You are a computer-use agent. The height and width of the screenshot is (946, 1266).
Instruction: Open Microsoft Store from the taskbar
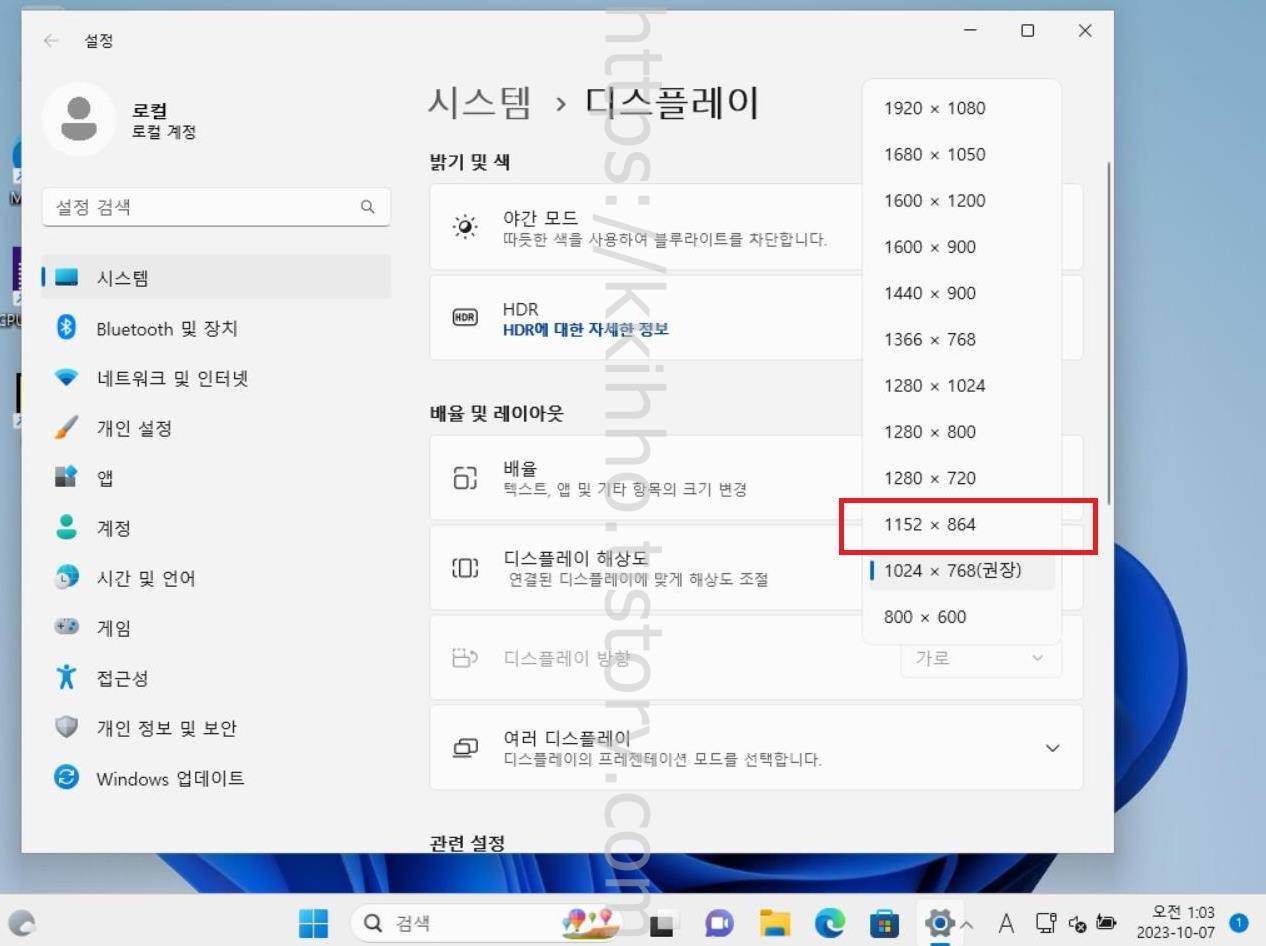pos(884,923)
